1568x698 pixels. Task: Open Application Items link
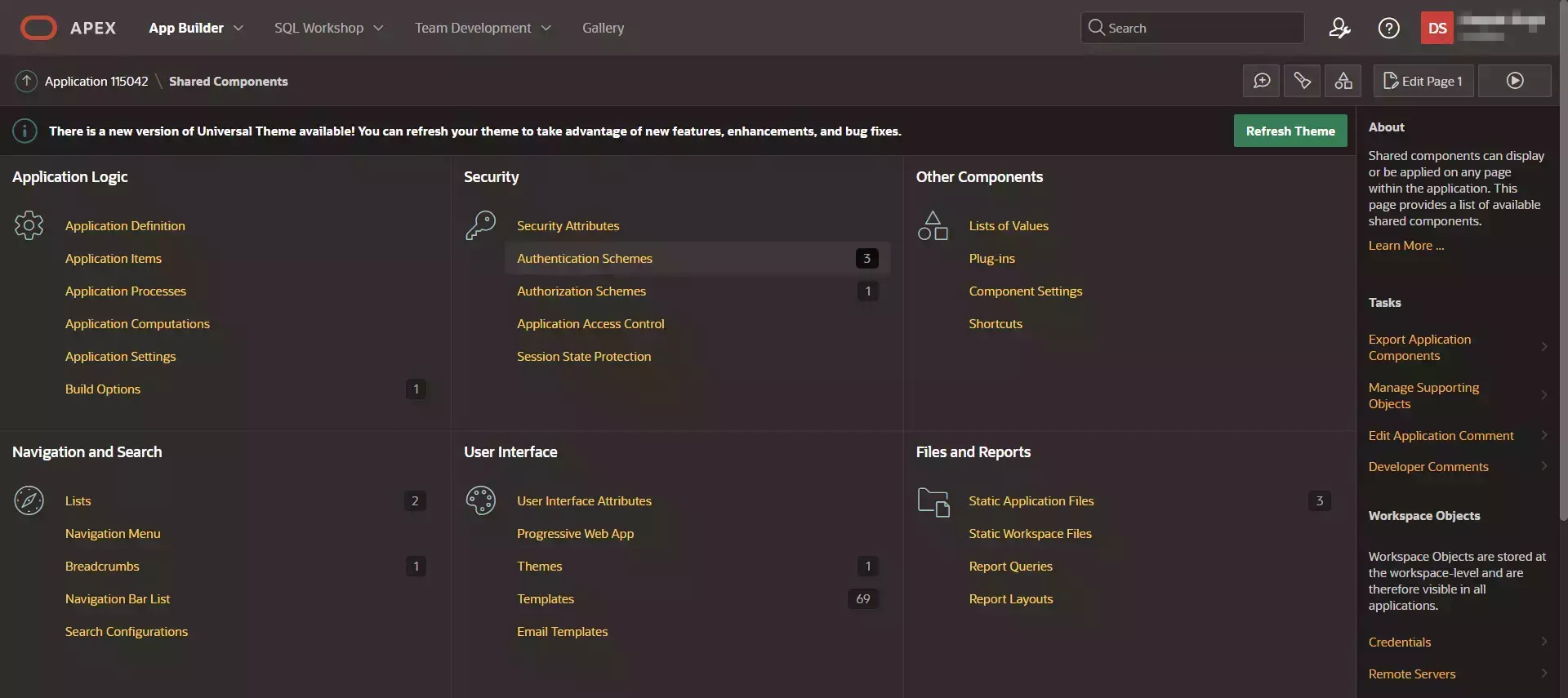pos(114,258)
